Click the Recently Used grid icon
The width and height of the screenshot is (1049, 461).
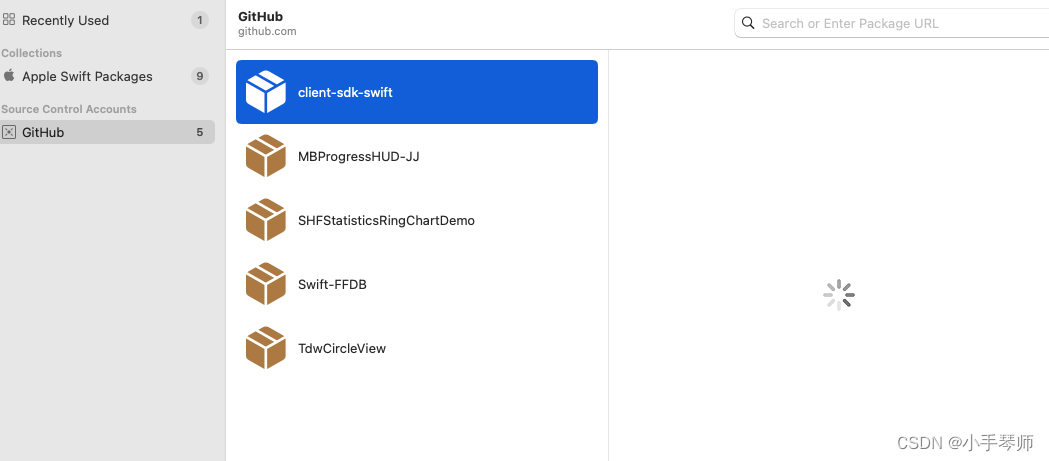[9, 20]
